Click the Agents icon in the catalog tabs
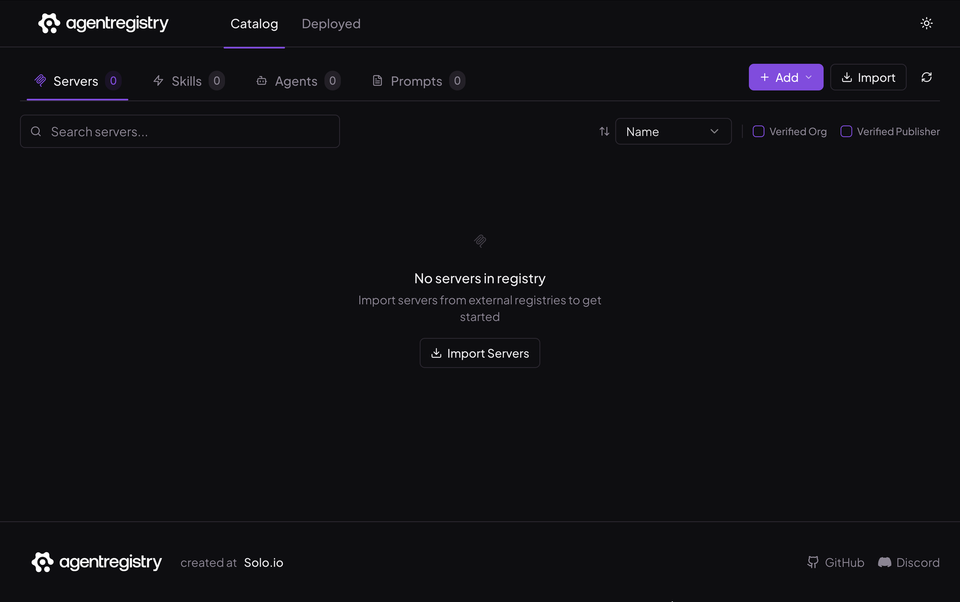 (x=262, y=80)
